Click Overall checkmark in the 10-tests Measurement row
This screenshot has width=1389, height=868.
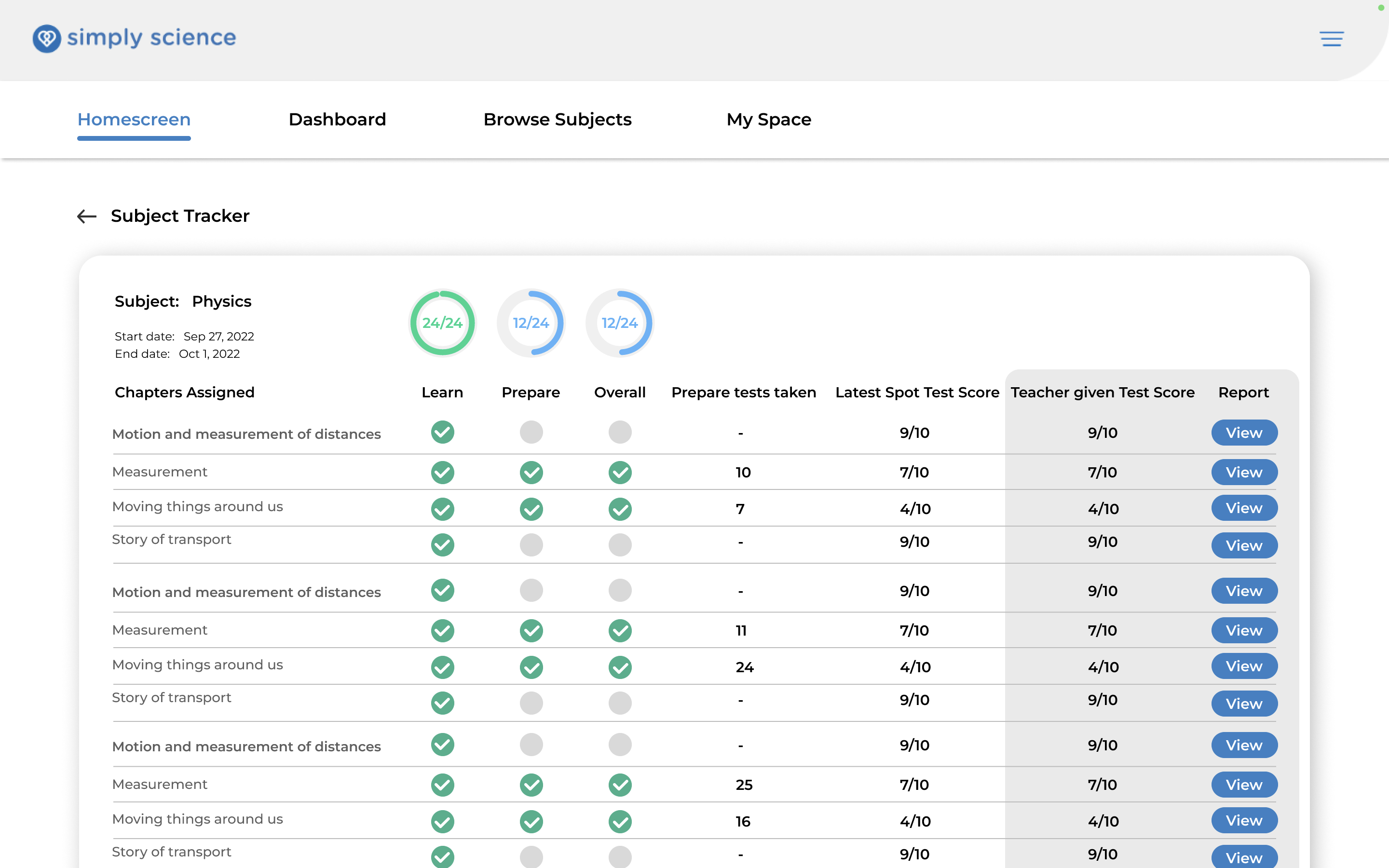[x=620, y=473]
